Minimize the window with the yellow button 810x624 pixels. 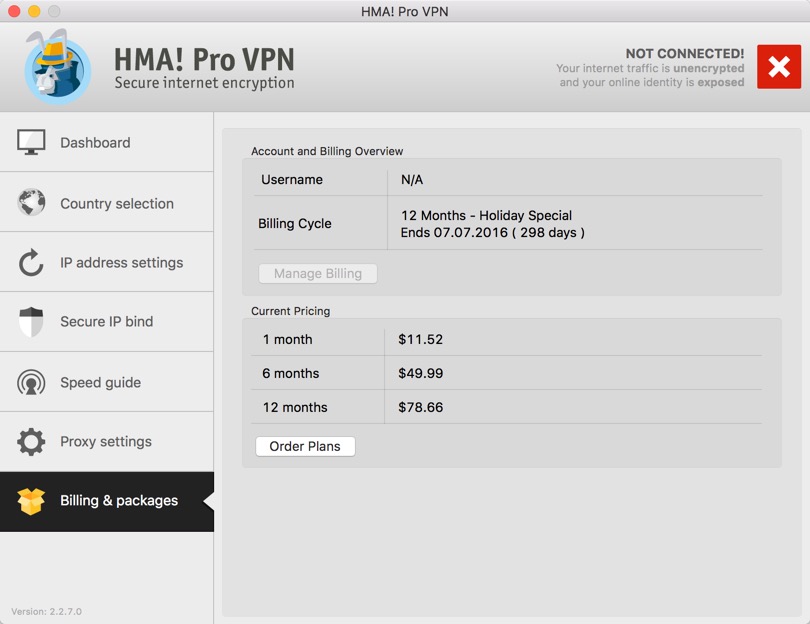[34, 11]
